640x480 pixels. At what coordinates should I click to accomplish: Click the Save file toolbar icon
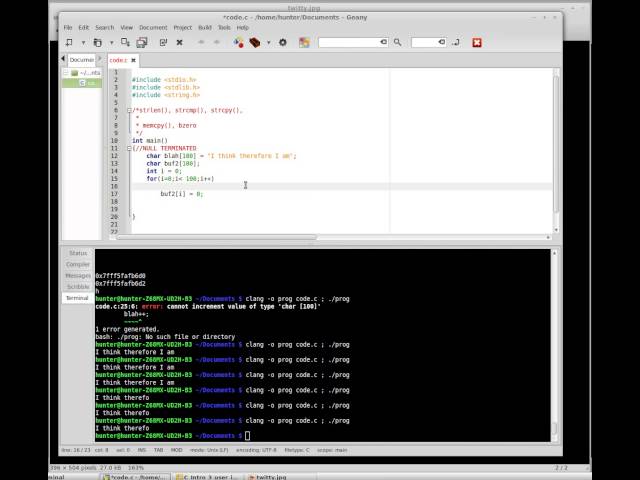pos(125,42)
